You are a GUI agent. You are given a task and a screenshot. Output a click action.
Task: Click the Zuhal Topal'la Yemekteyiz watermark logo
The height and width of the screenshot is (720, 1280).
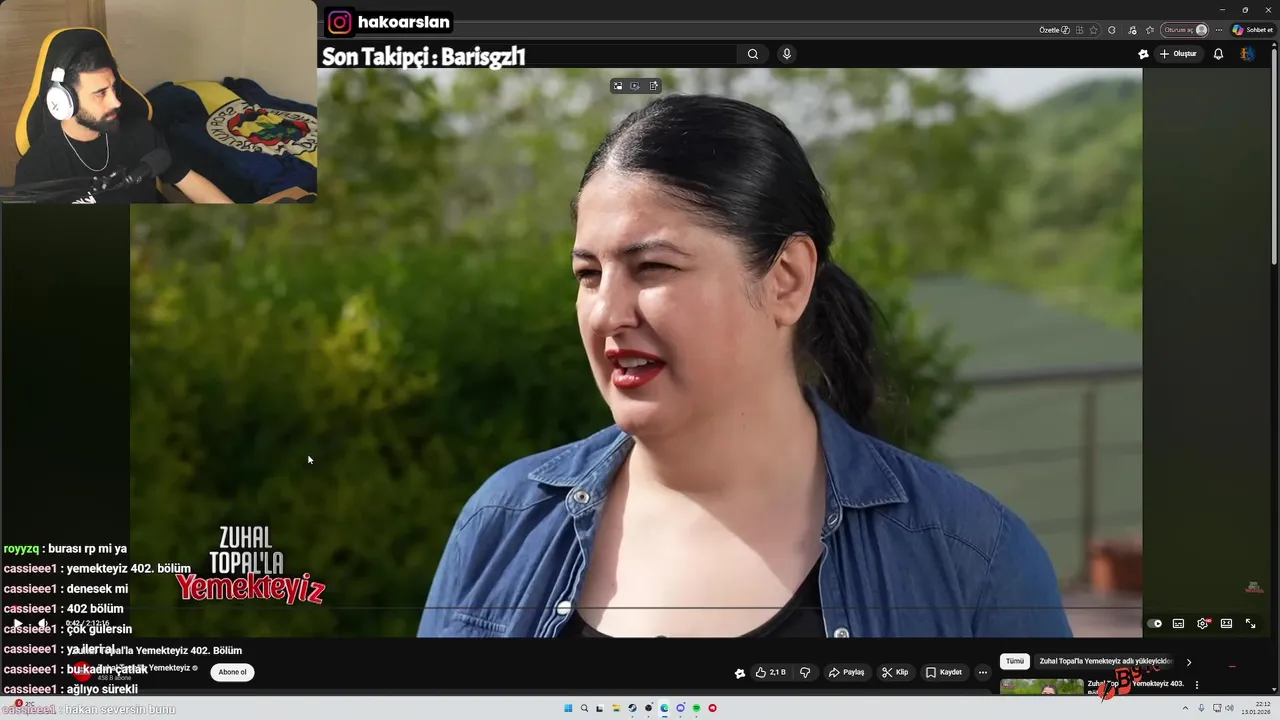[251, 565]
